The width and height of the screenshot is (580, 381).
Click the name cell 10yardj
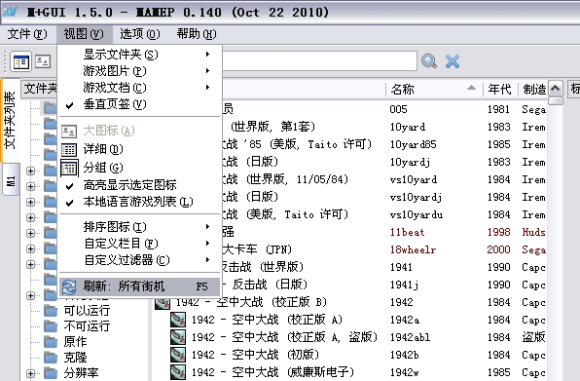coord(409,162)
